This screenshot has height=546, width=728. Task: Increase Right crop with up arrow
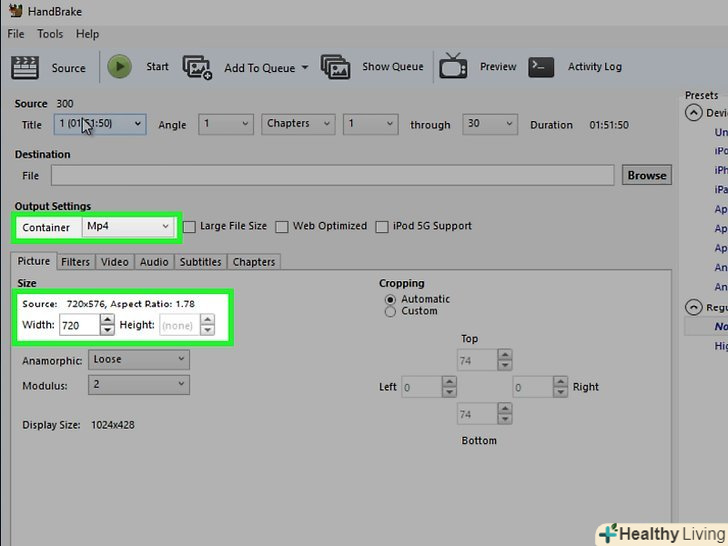click(x=560, y=382)
